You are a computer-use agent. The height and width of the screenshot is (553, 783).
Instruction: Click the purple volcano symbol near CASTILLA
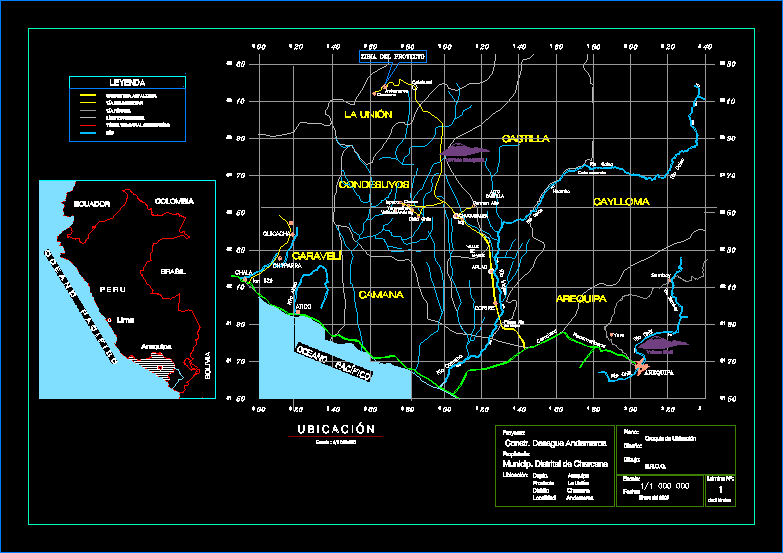click(x=465, y=151)
